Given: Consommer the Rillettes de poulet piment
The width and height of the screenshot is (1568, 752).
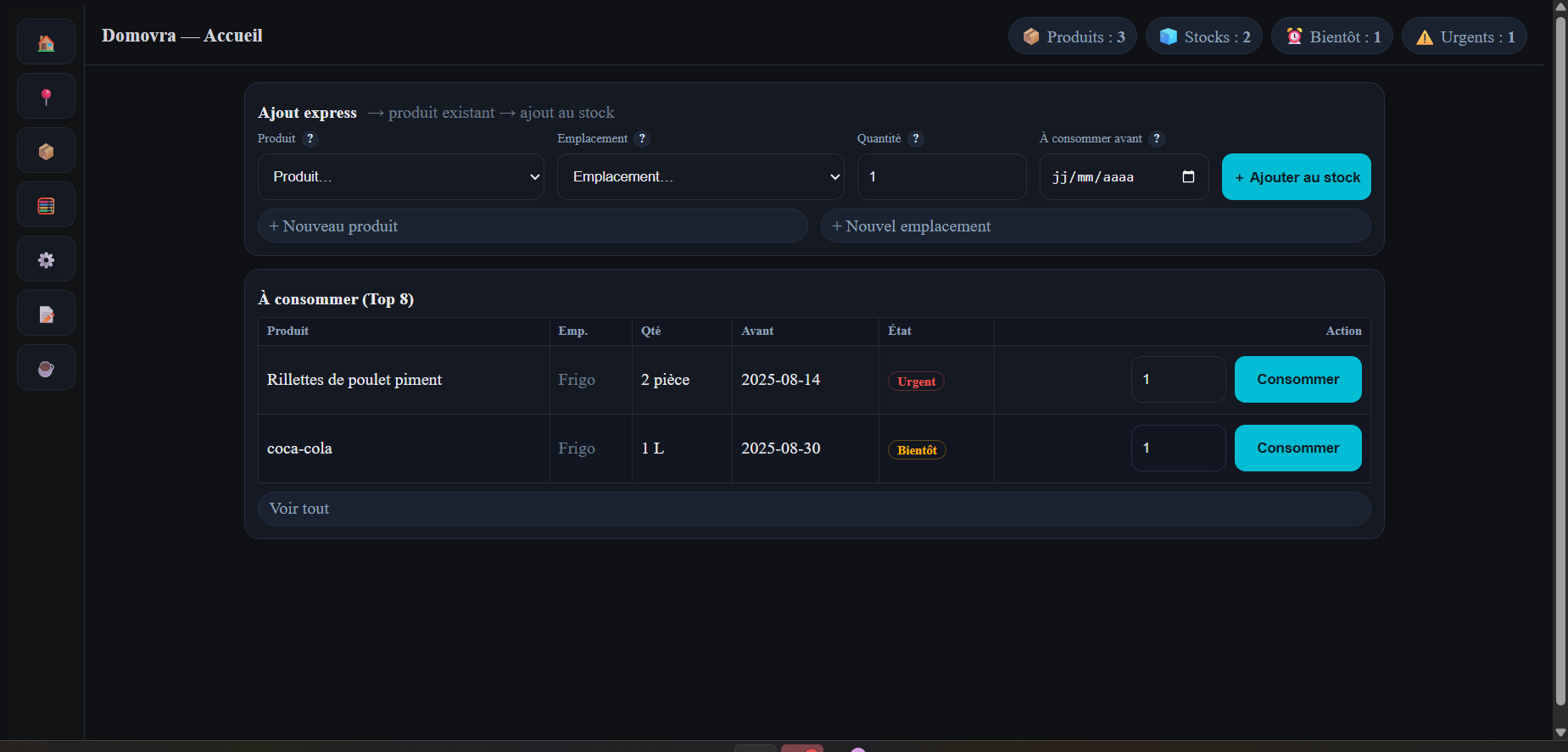Looking at the screenshot, I should 1297,380.
